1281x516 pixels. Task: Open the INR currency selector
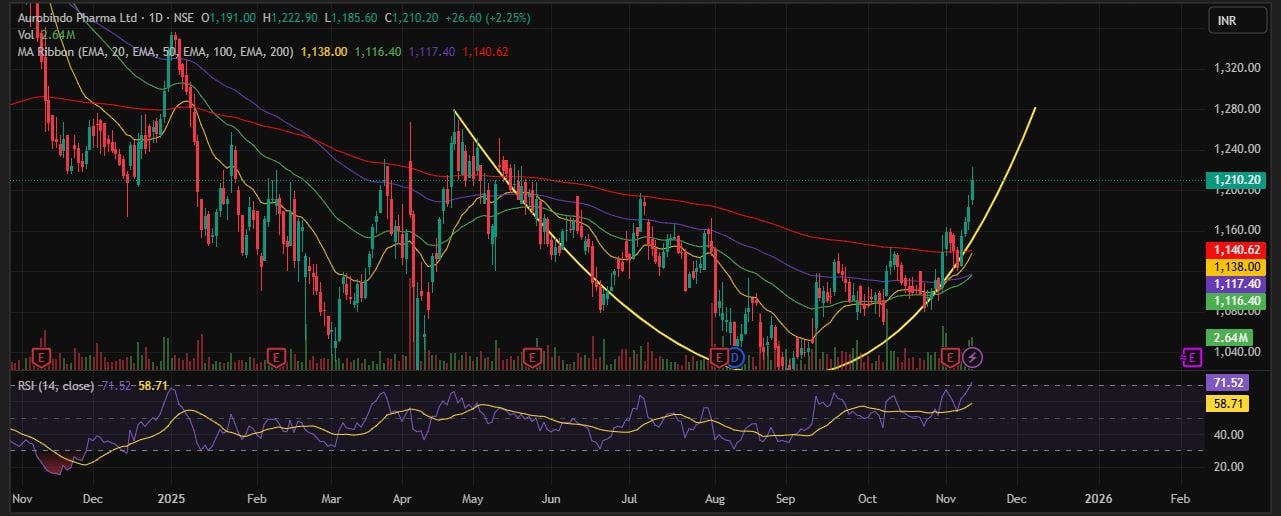click(1237, 20)
